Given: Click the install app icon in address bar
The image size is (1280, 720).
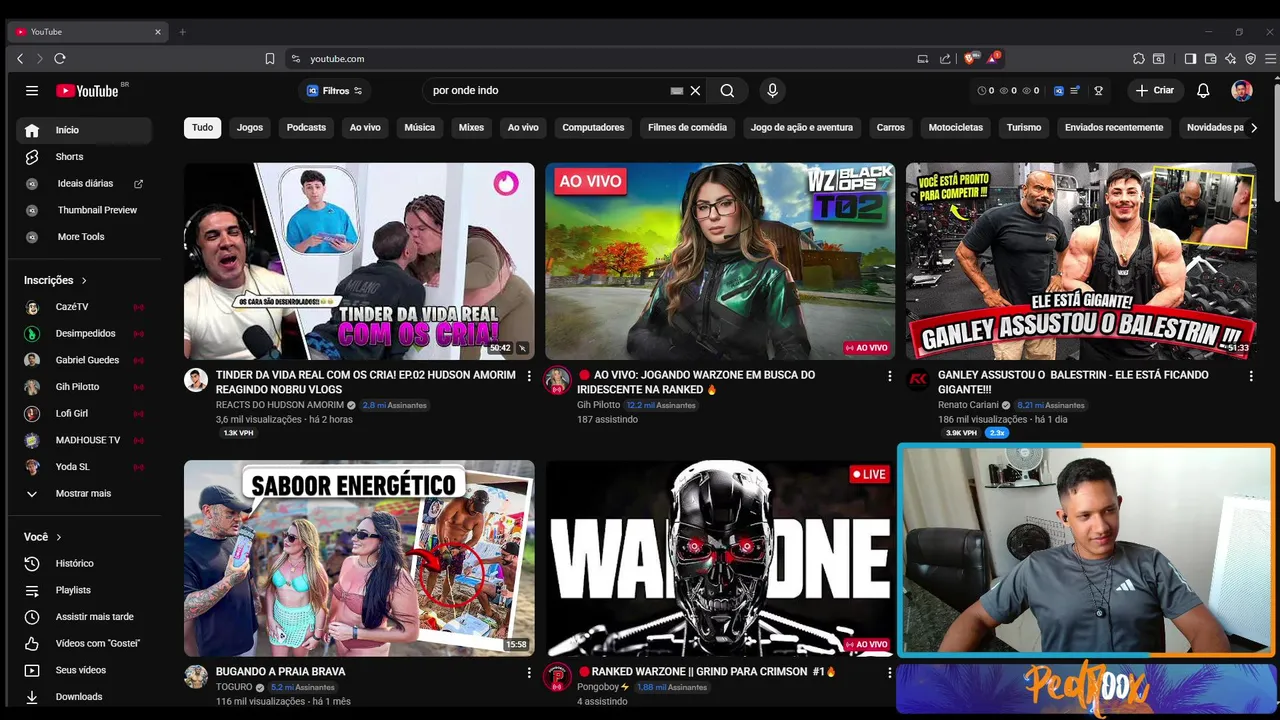Looking at the screenshot, I should pos(923,59).
